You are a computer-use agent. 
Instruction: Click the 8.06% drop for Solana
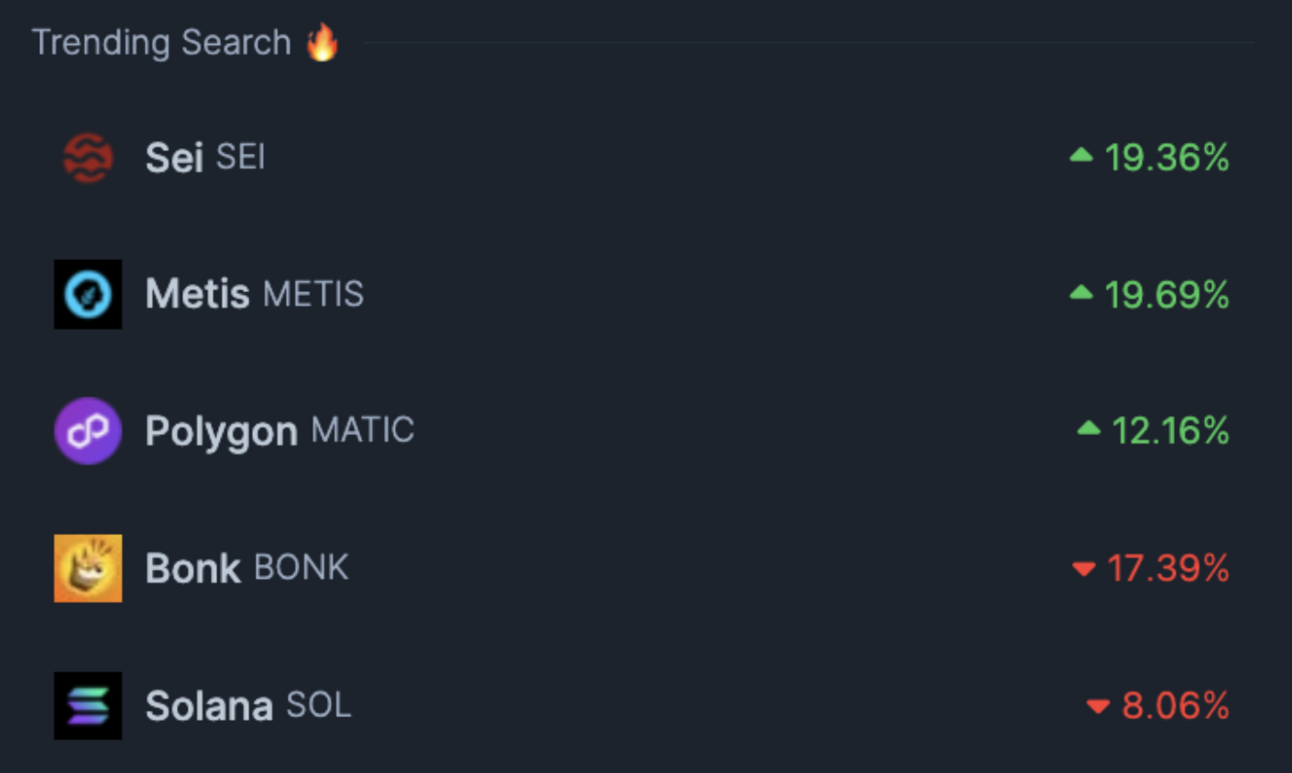[x=1175, y=706]
